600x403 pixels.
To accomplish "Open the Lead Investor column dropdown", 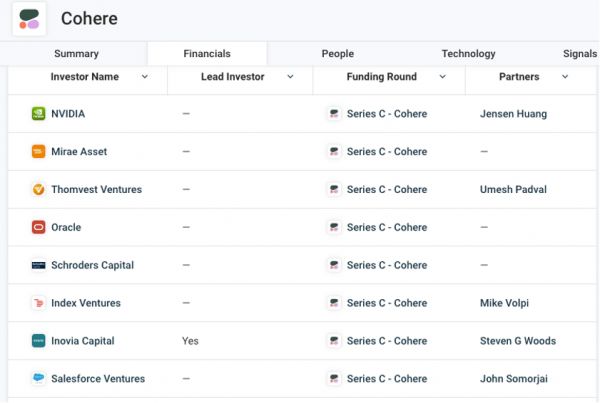I will click(291, 77).
